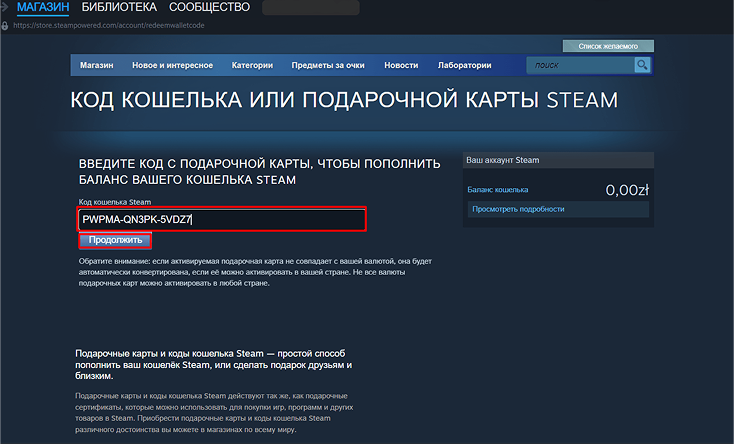
Task: Click the Список желаемого button
Action: click(x=608, y=46)
